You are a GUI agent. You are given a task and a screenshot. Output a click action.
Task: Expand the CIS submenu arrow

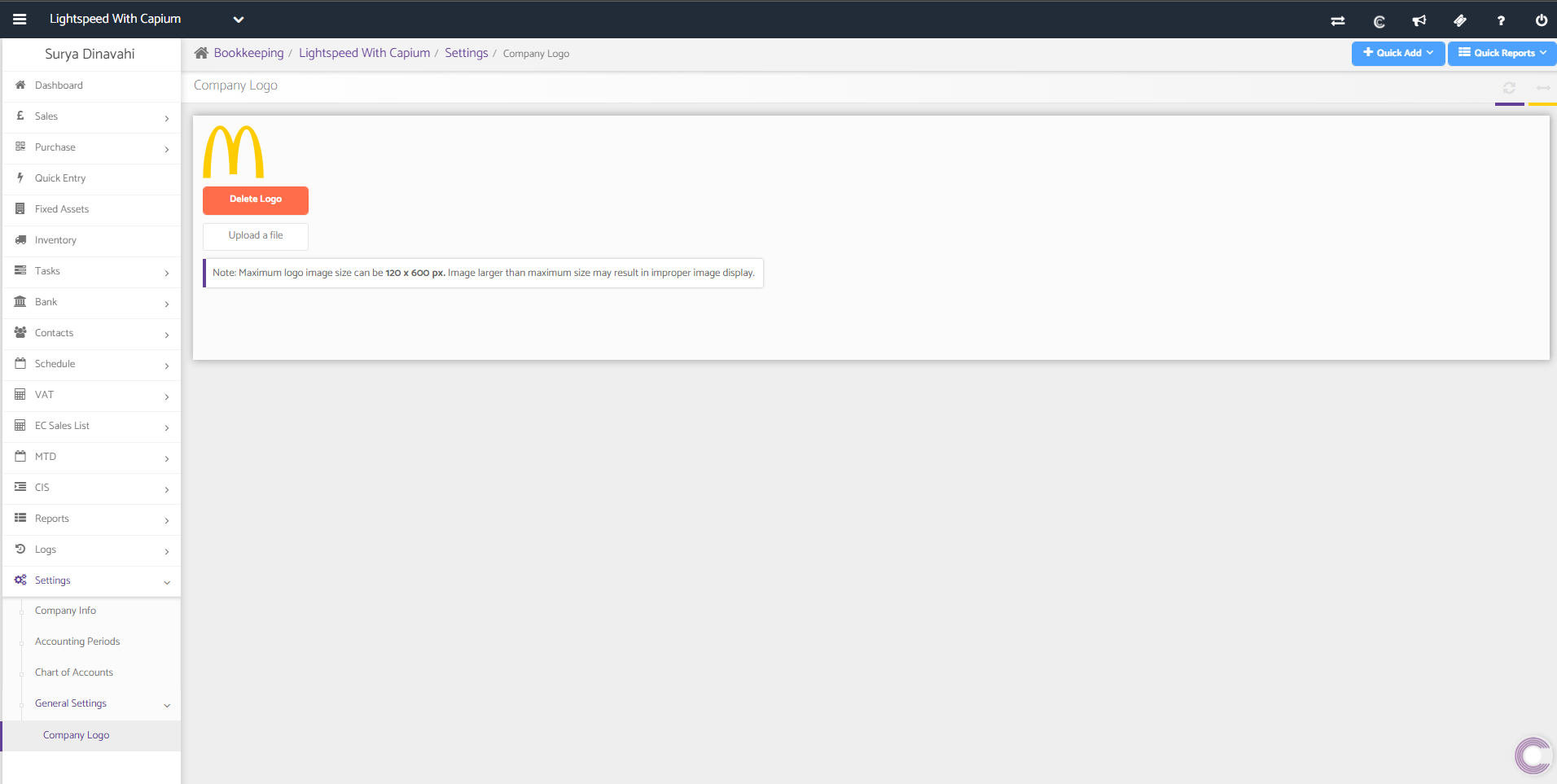tap(167, 489)
